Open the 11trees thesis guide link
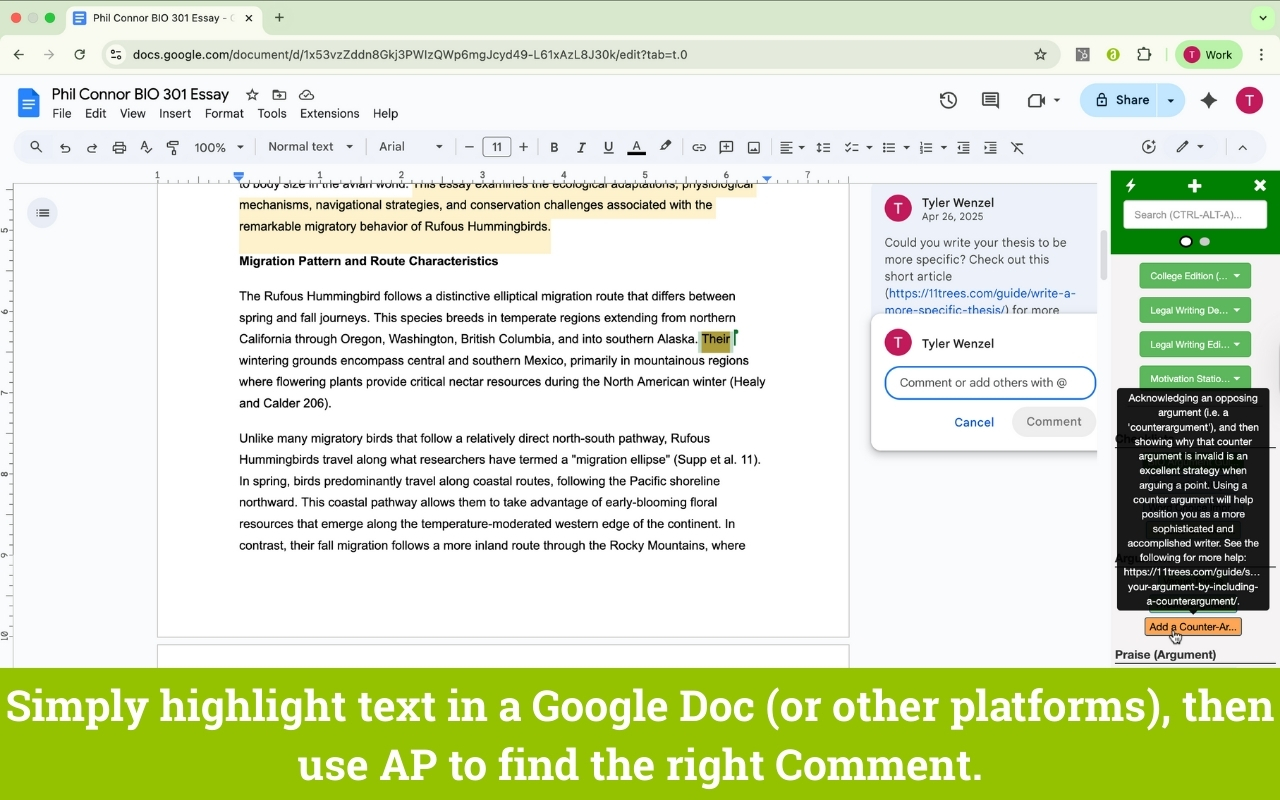1280x800 pixels. pos(980,293)
